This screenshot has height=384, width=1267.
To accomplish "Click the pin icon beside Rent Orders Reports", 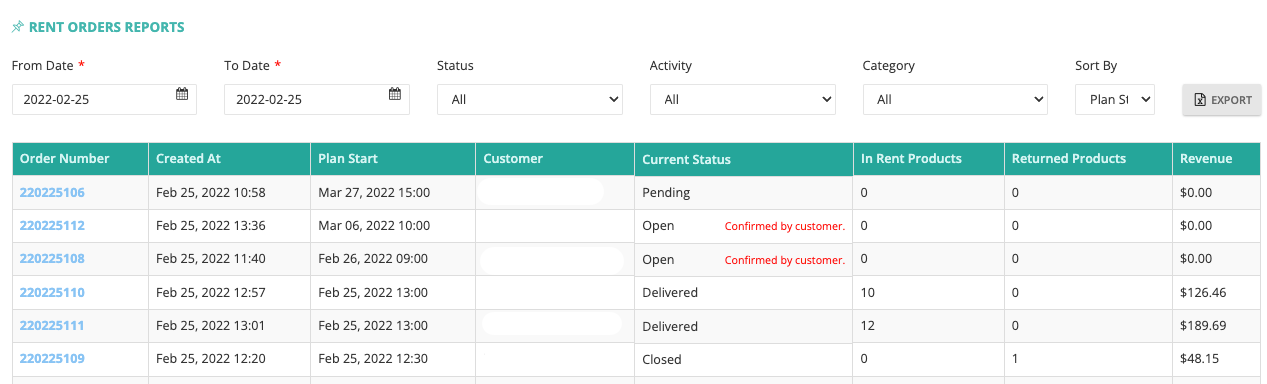I will point(18,27).
